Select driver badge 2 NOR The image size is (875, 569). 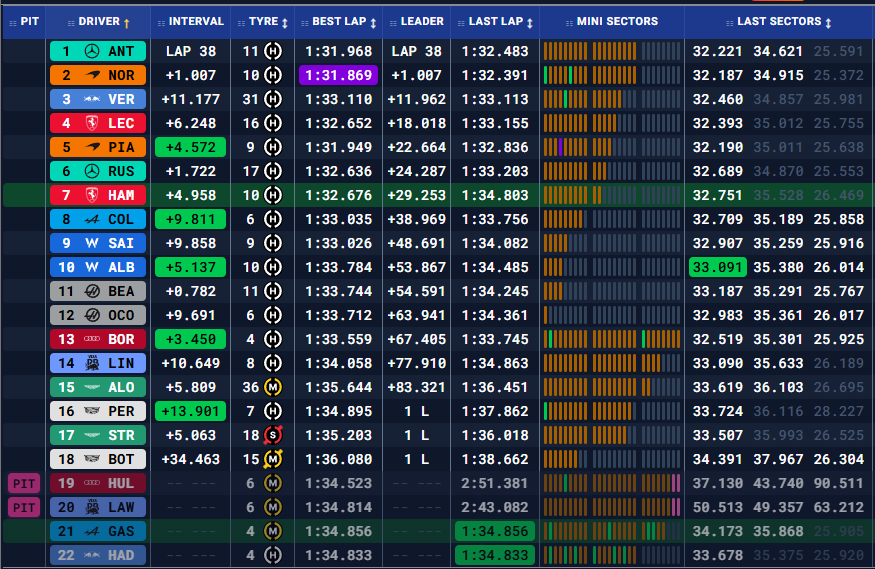[98, 75]
